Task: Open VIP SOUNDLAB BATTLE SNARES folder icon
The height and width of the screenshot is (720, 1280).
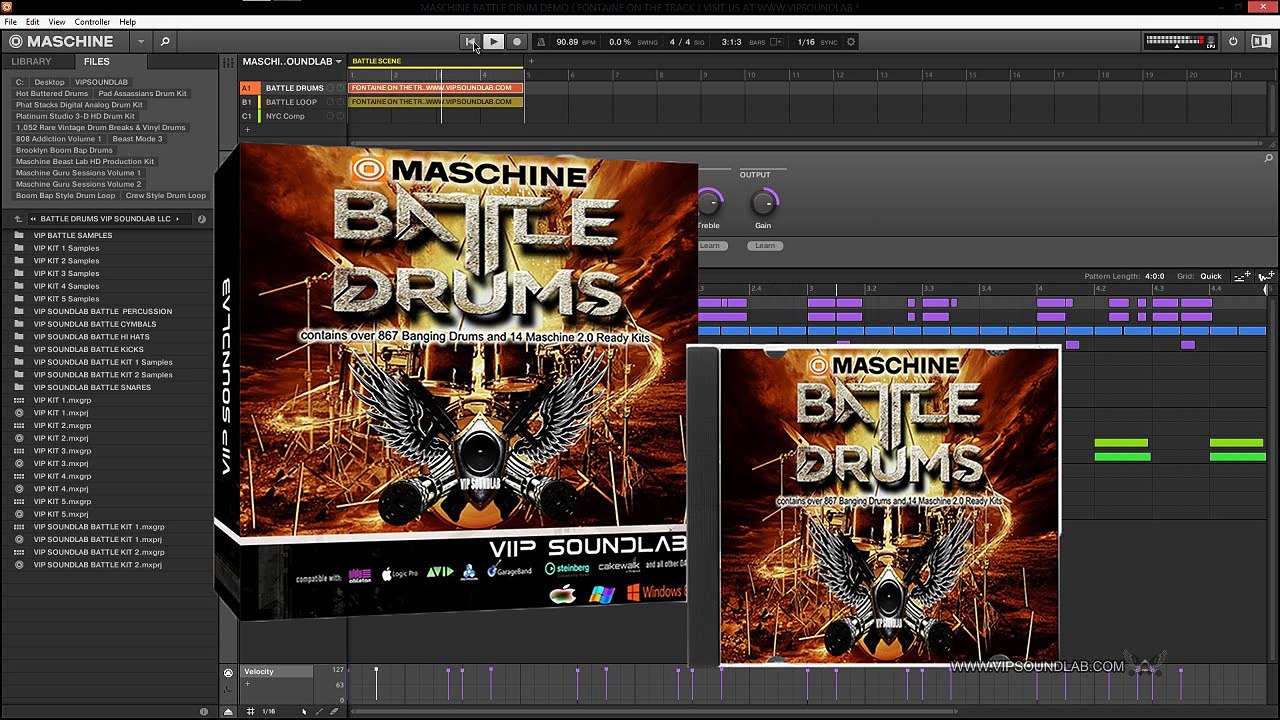Action: pos(19,388)
